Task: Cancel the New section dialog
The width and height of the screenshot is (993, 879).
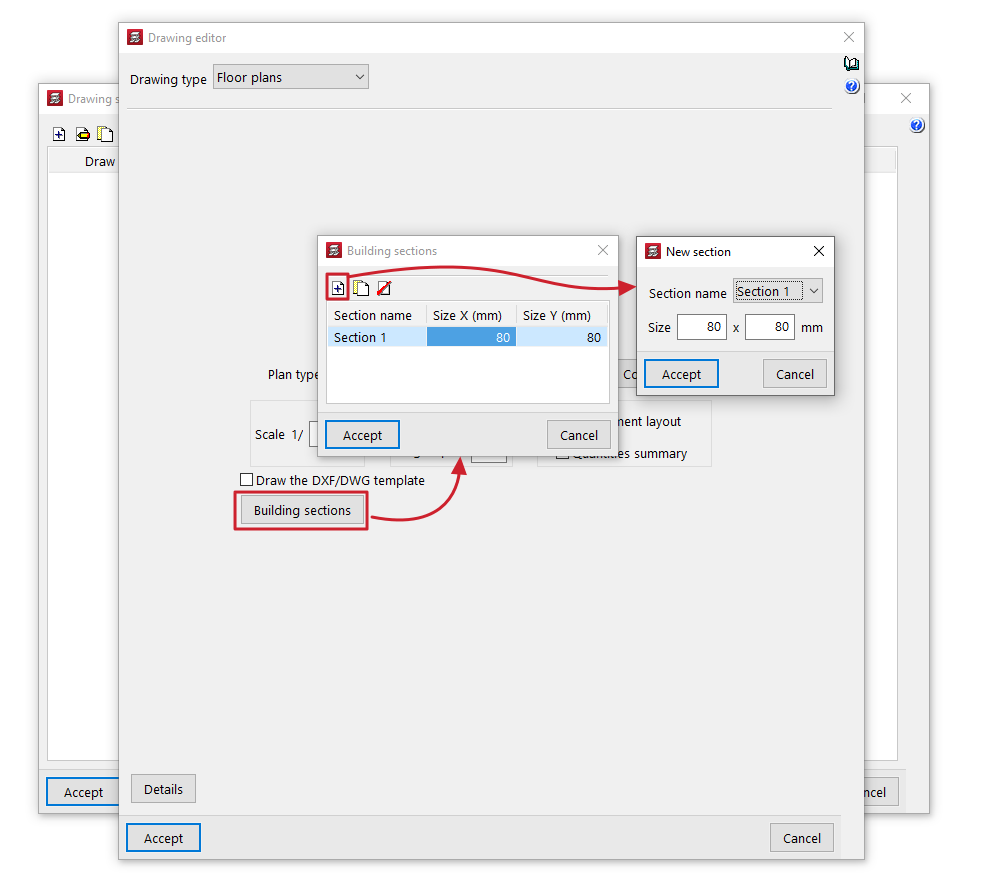Action: [x=795, y=374]
